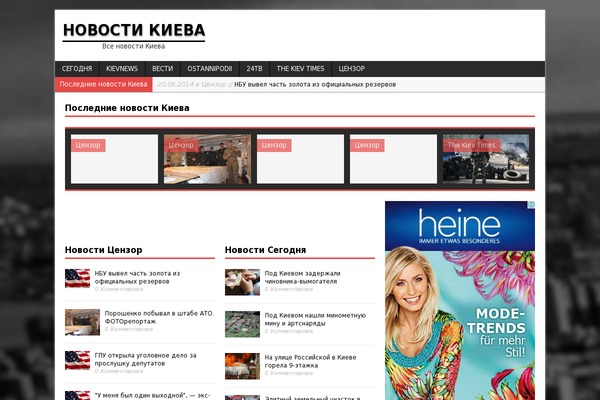Click the AdChoices icon on heine ad
The width and height of the screenshot is (600, 400).
pos(531,205)
